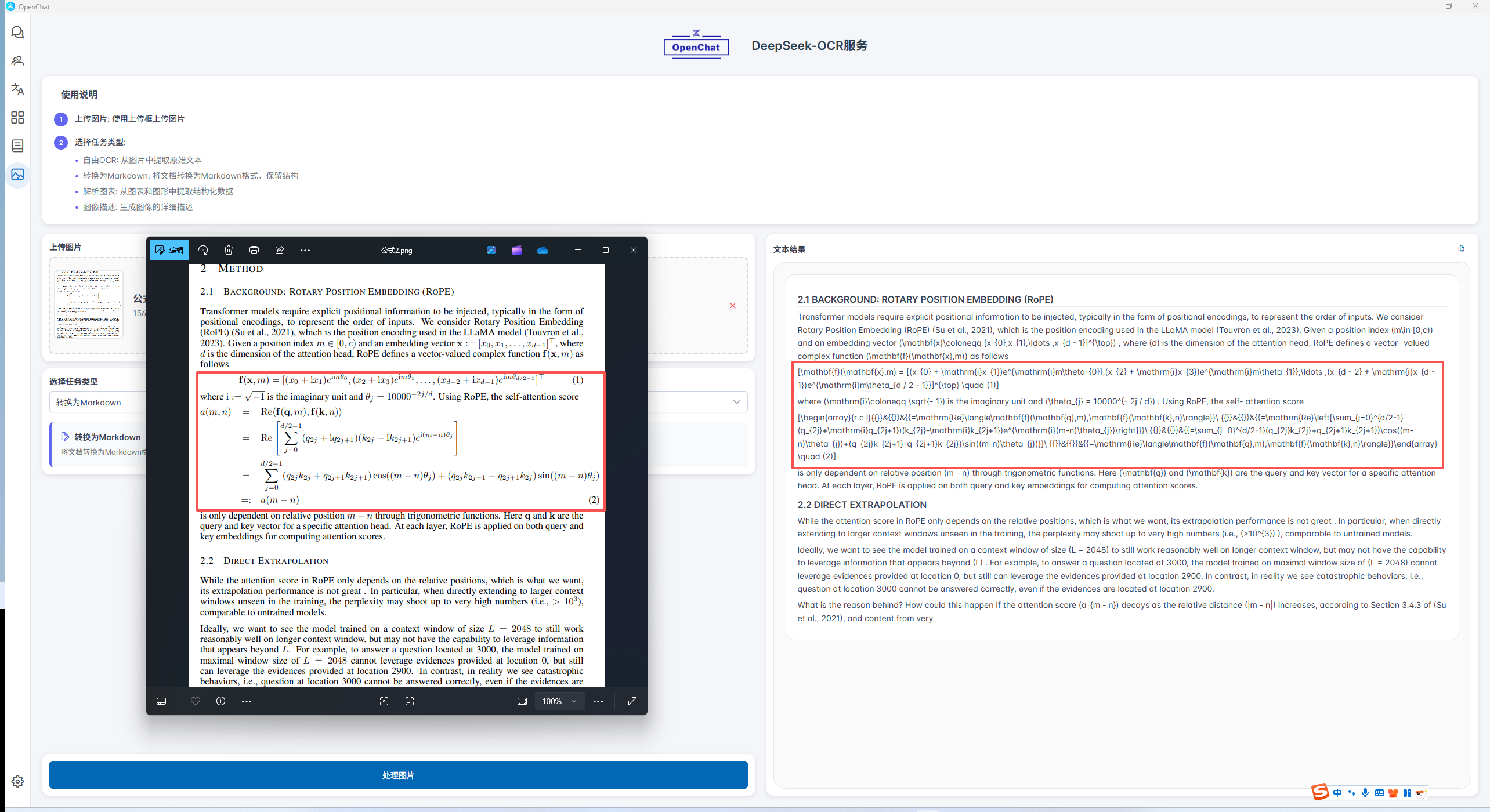1490x812 pixels.
Task: Open more options in photo viewer toolbar
Action: pos(305,250)
